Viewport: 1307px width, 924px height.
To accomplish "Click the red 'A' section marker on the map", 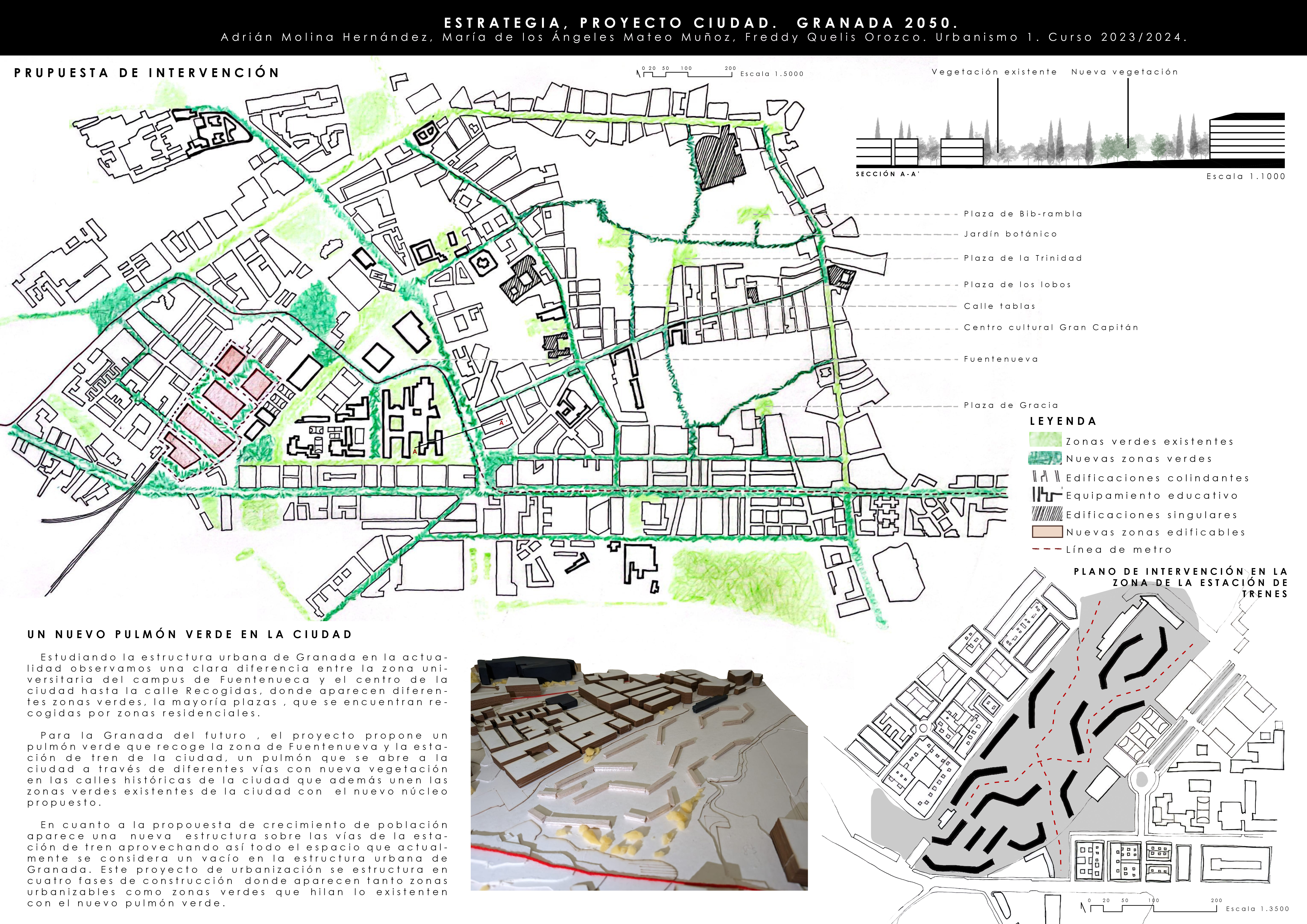I will (415, 451).
